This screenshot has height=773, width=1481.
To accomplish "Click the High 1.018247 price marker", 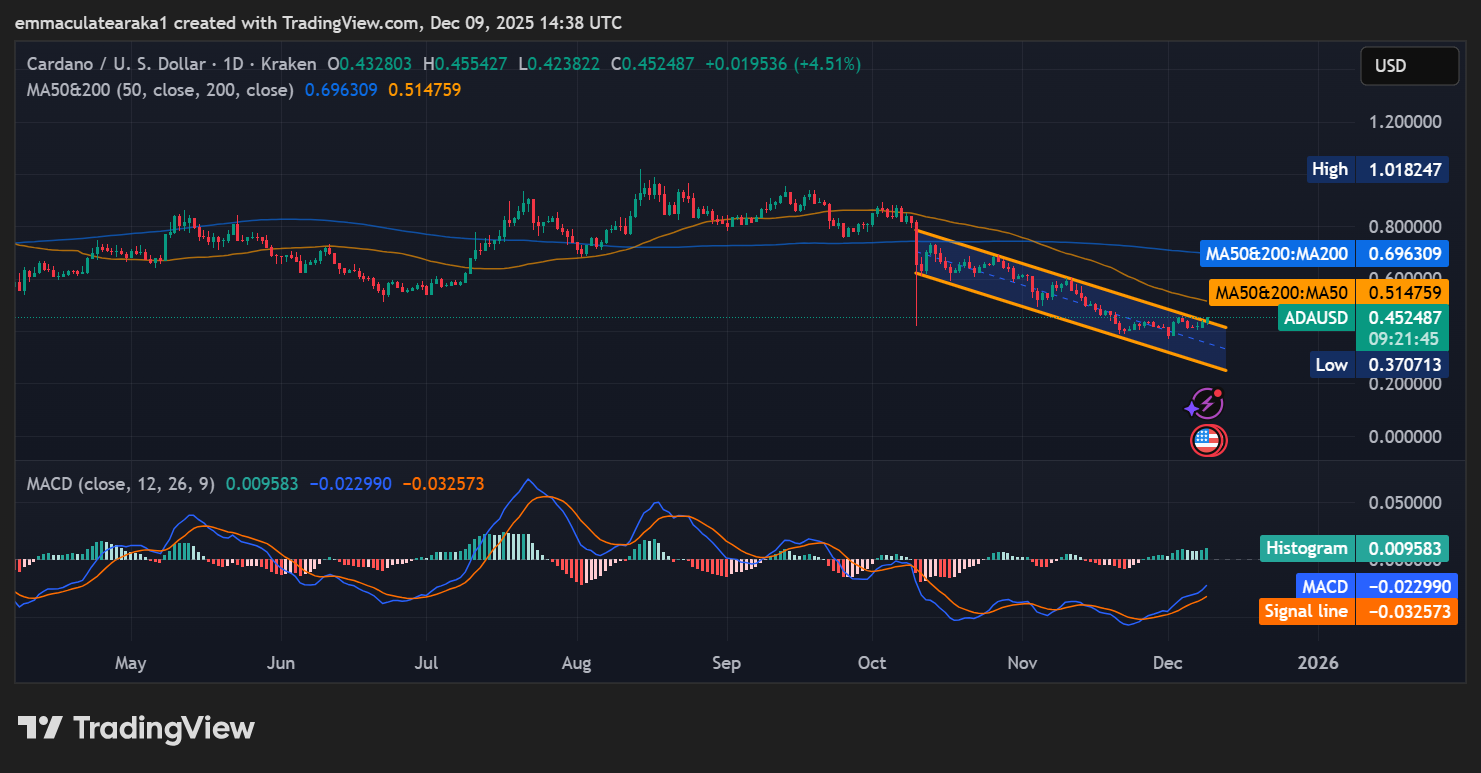I will pos(1377,169).
